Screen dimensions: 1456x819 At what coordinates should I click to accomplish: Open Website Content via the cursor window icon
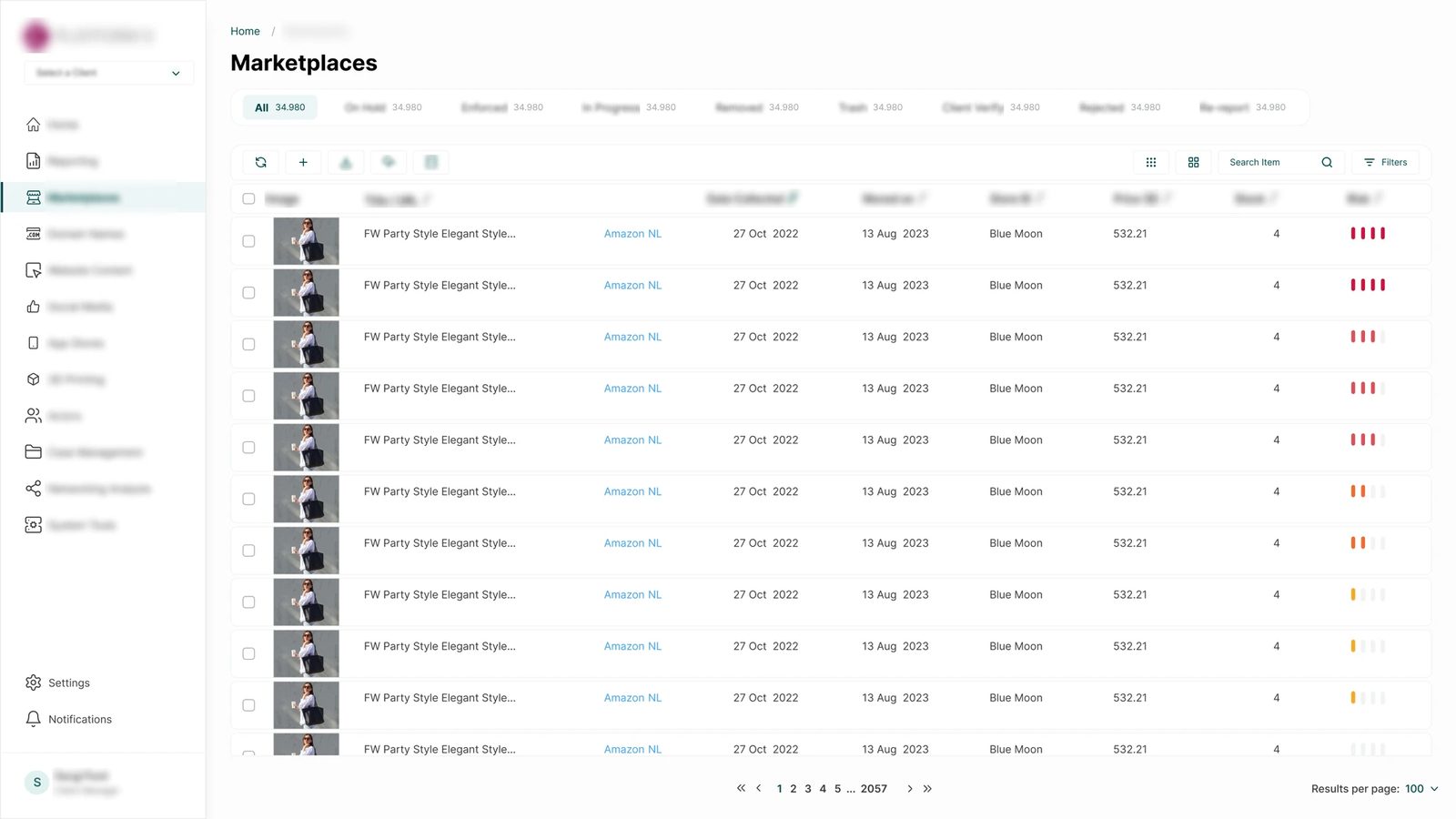(34, 270)
